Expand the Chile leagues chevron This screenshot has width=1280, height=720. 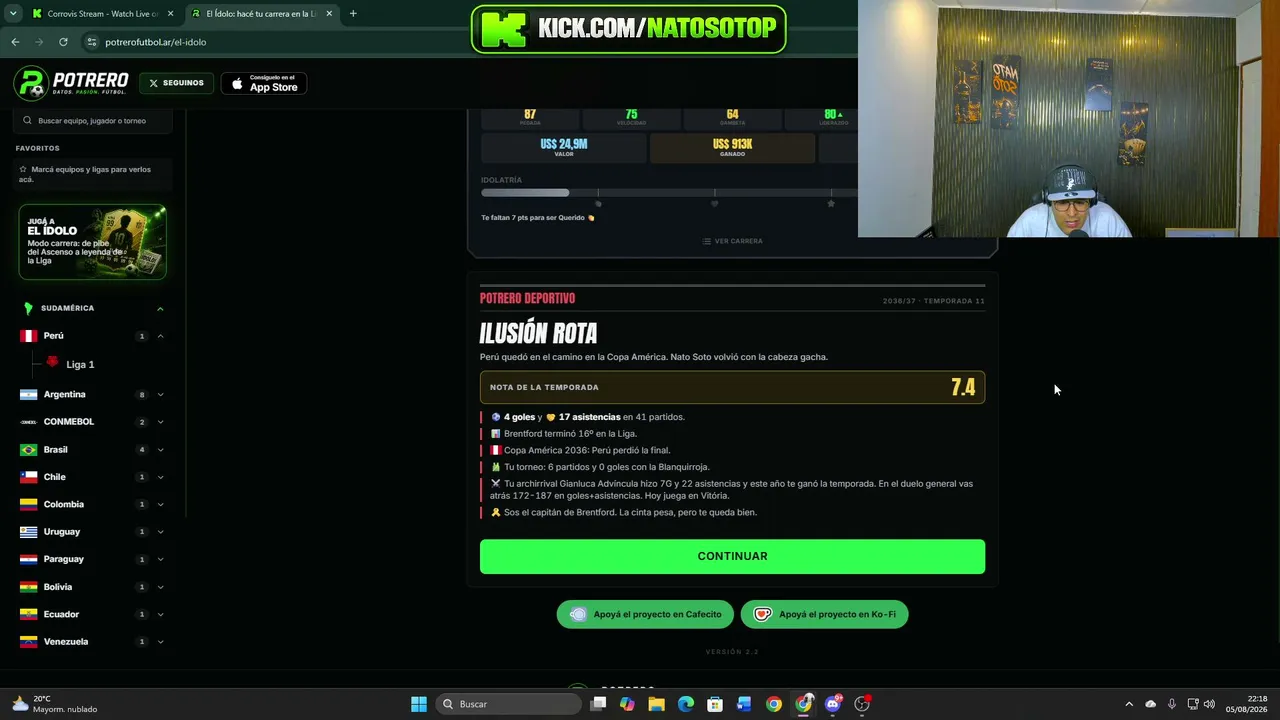pyautogui.click(x=160, y=477)
